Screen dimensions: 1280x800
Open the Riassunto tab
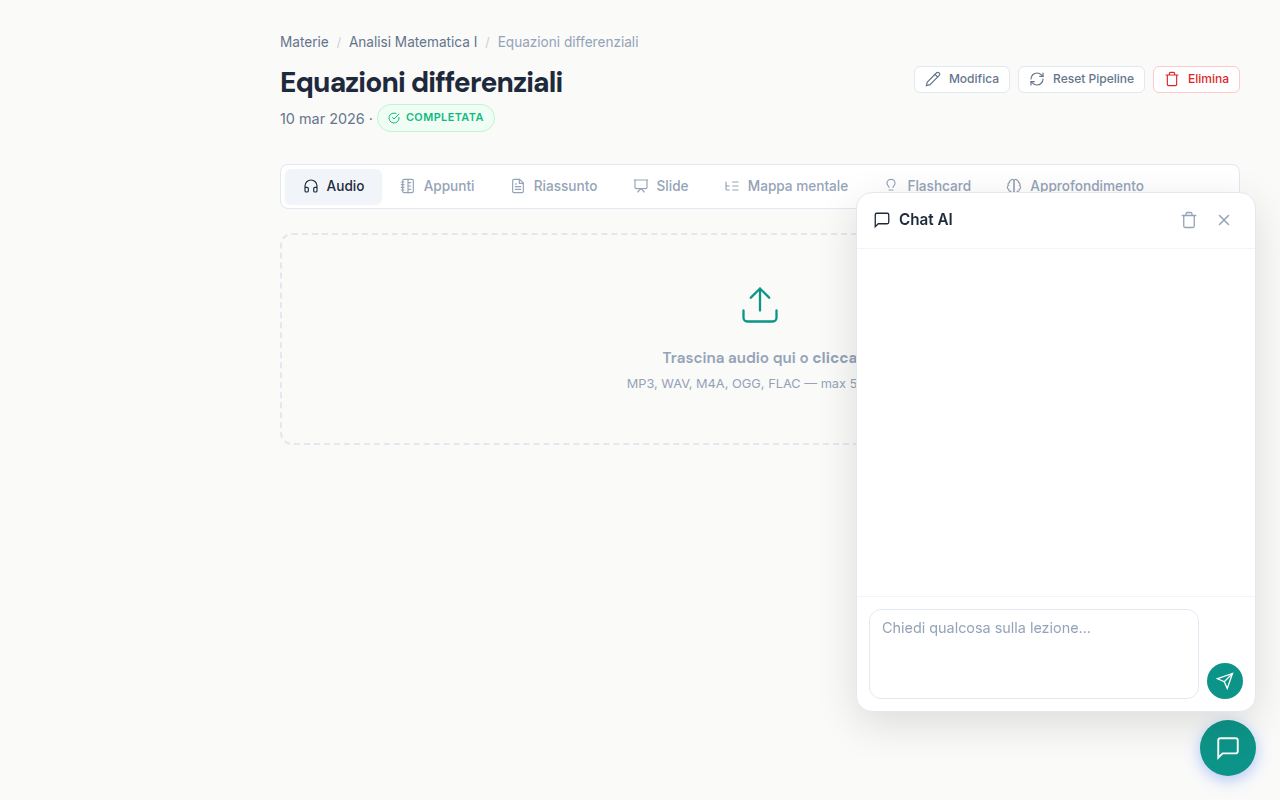point(554,186)
